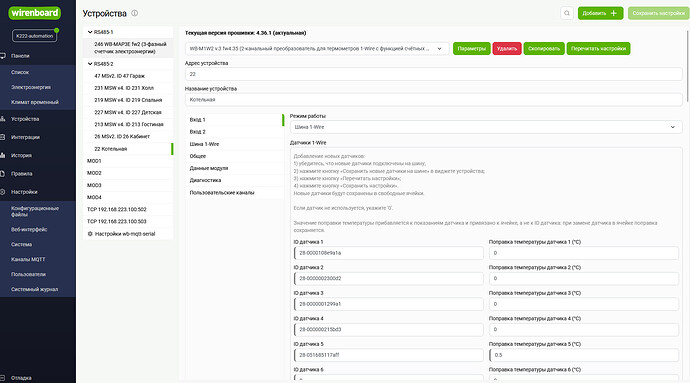
Task: Collapse the RS485-1 port group
Action: pos(90,32)
